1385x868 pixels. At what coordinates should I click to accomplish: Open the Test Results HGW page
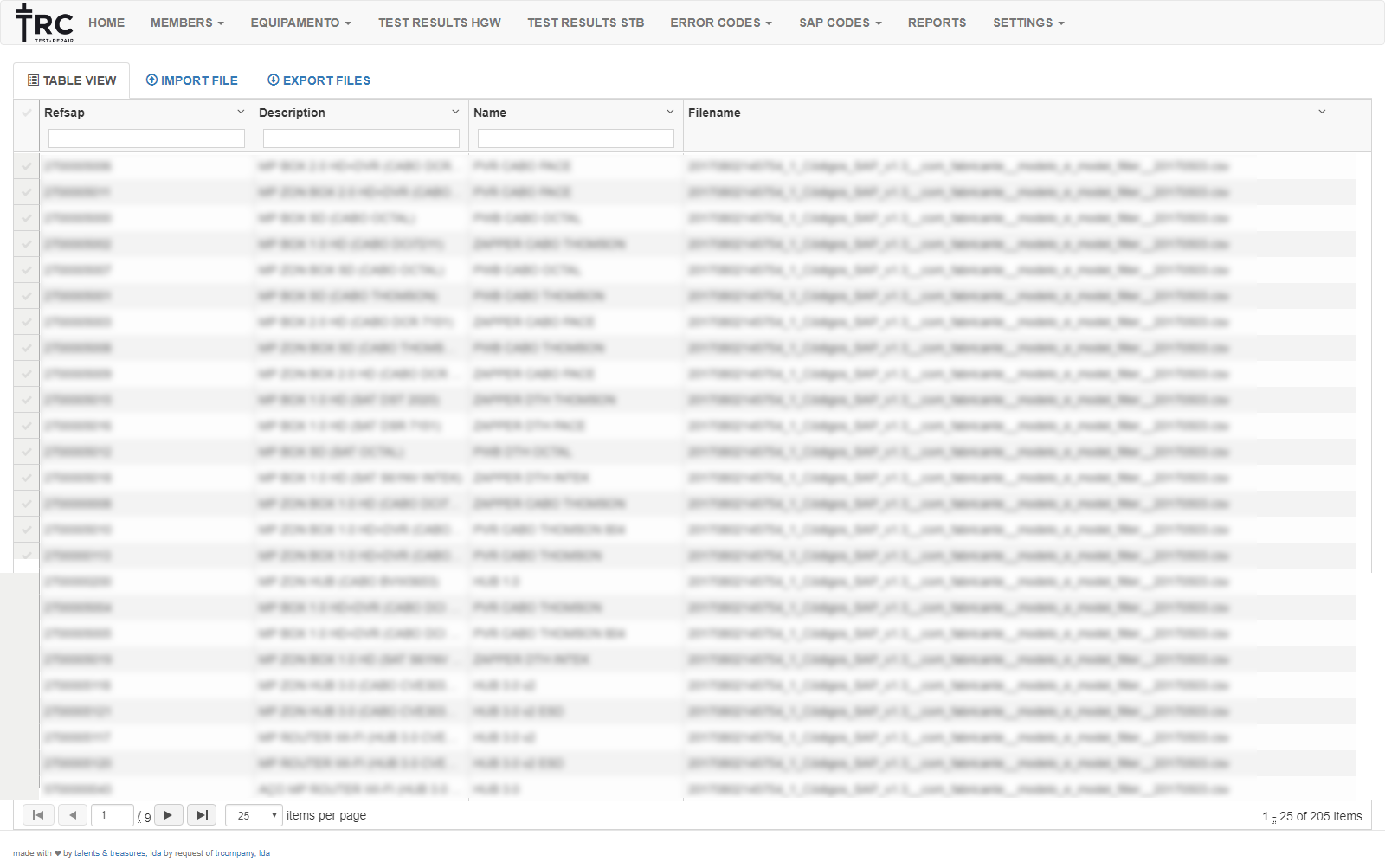[x=439, y=23]
